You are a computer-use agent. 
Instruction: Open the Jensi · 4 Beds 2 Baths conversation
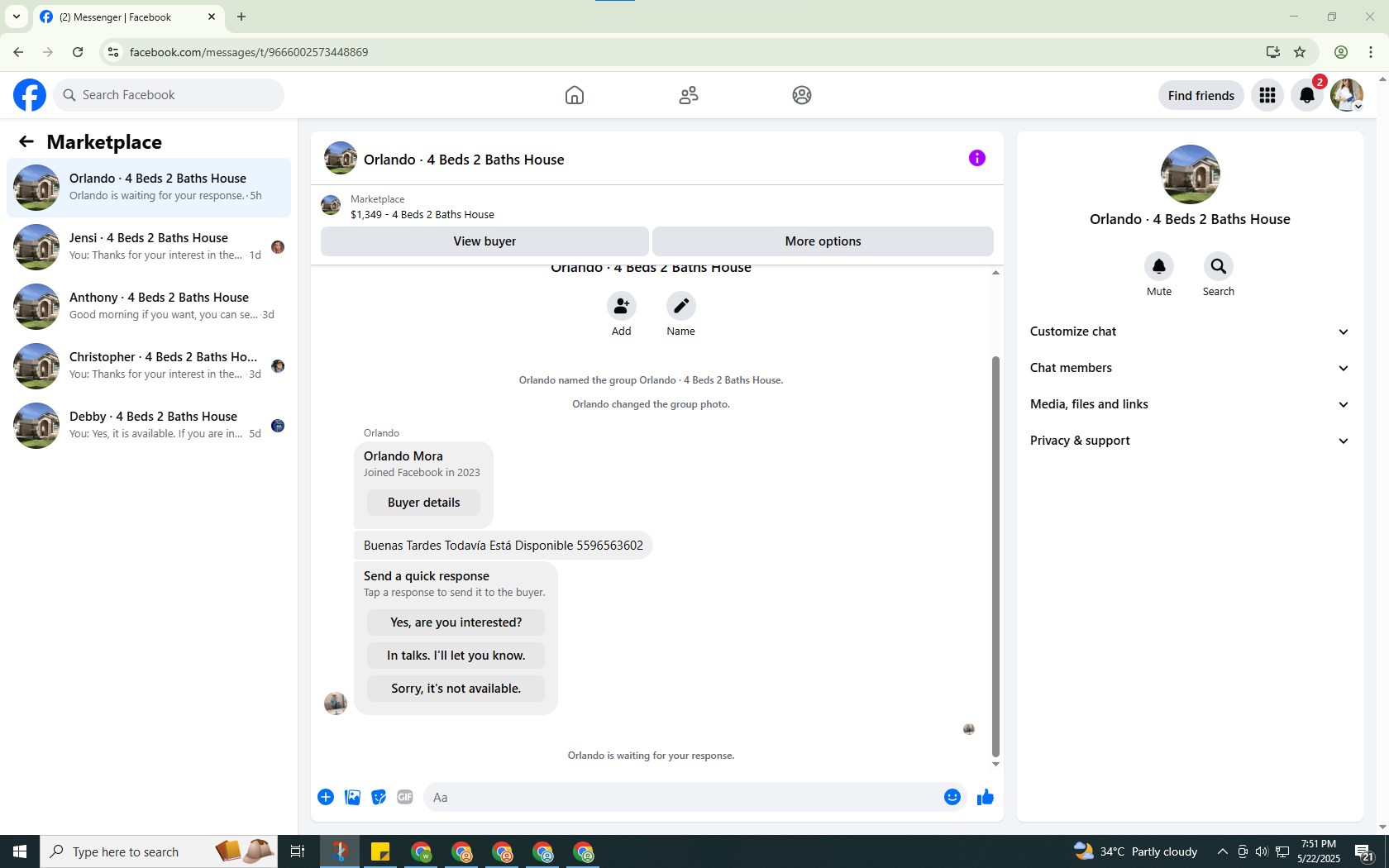click(149, 247)
